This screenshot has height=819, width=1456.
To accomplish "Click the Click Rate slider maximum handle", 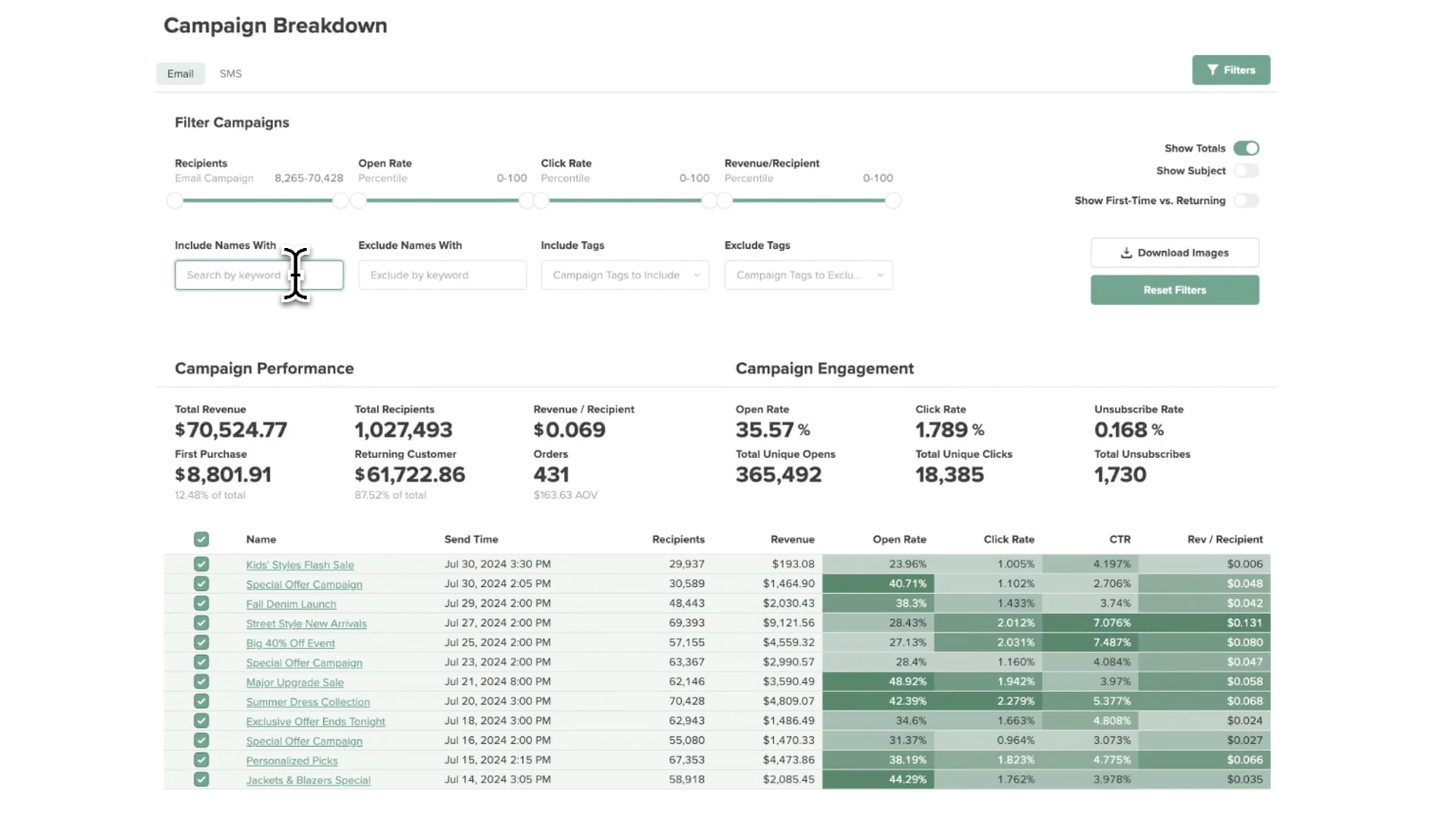I will point(709,200).
